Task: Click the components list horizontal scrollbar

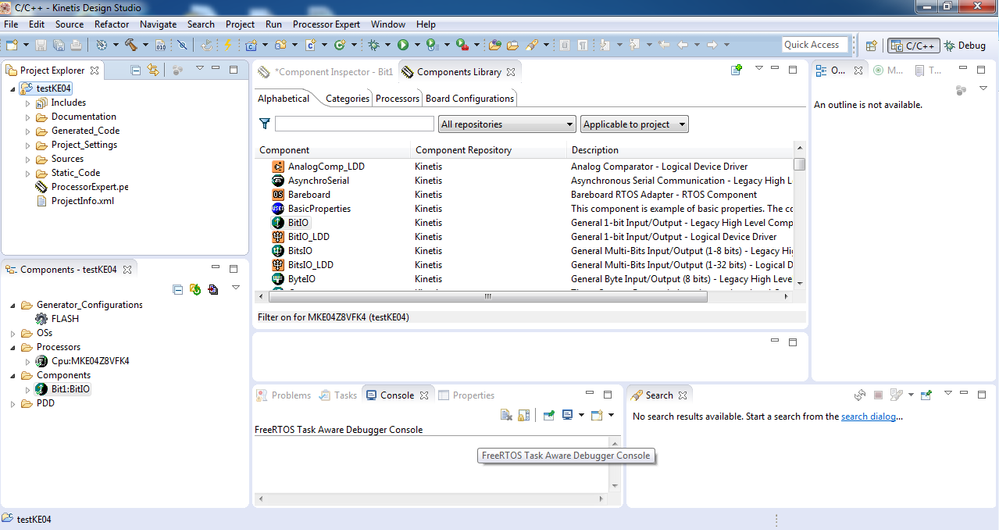Action: tap(488, 296)
